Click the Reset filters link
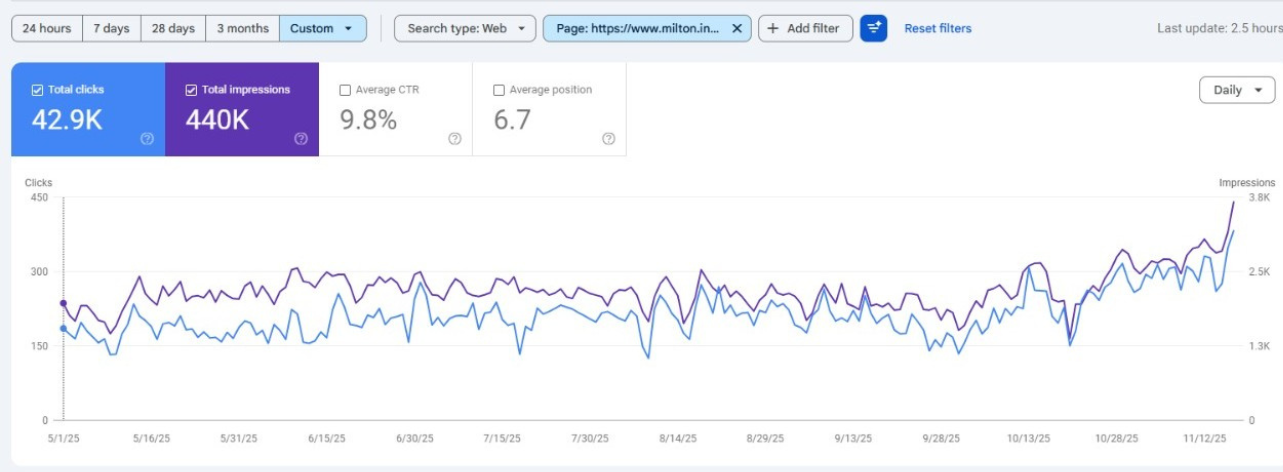Viewport: 1283px width, 472px height. pos(937,28)
